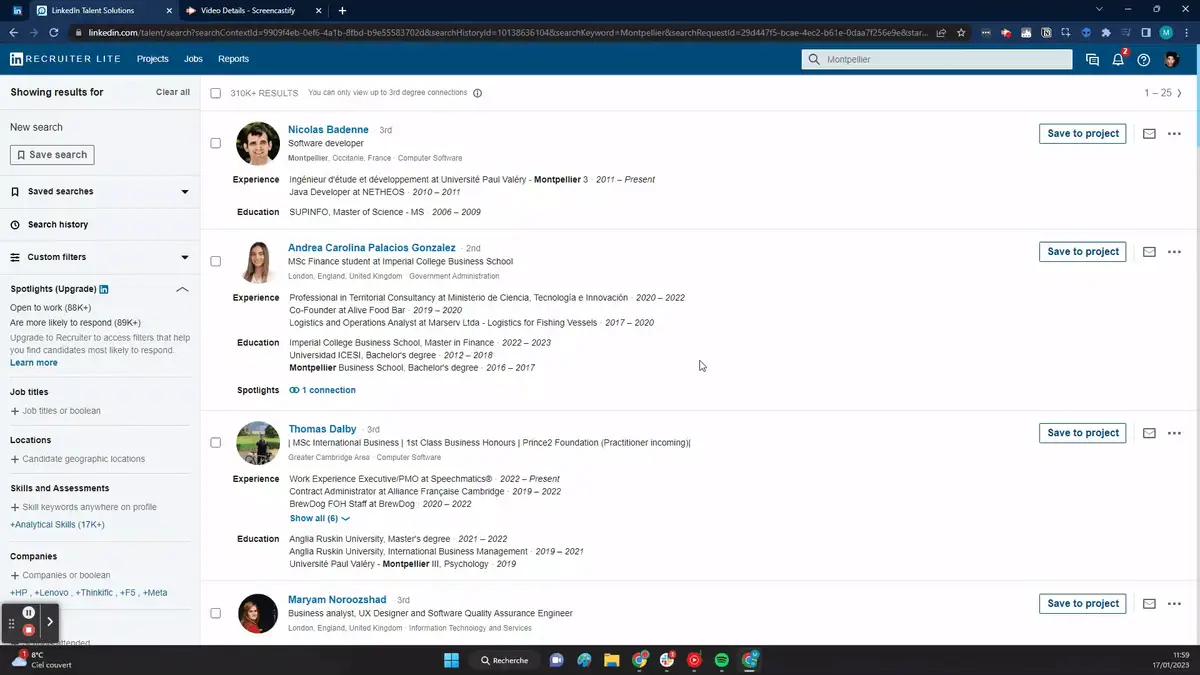The height and width of the screenshot is (675, 1200).
Task: Open three-dot menu for Thomas Dalby
Action: click(x=1174, y=433)
